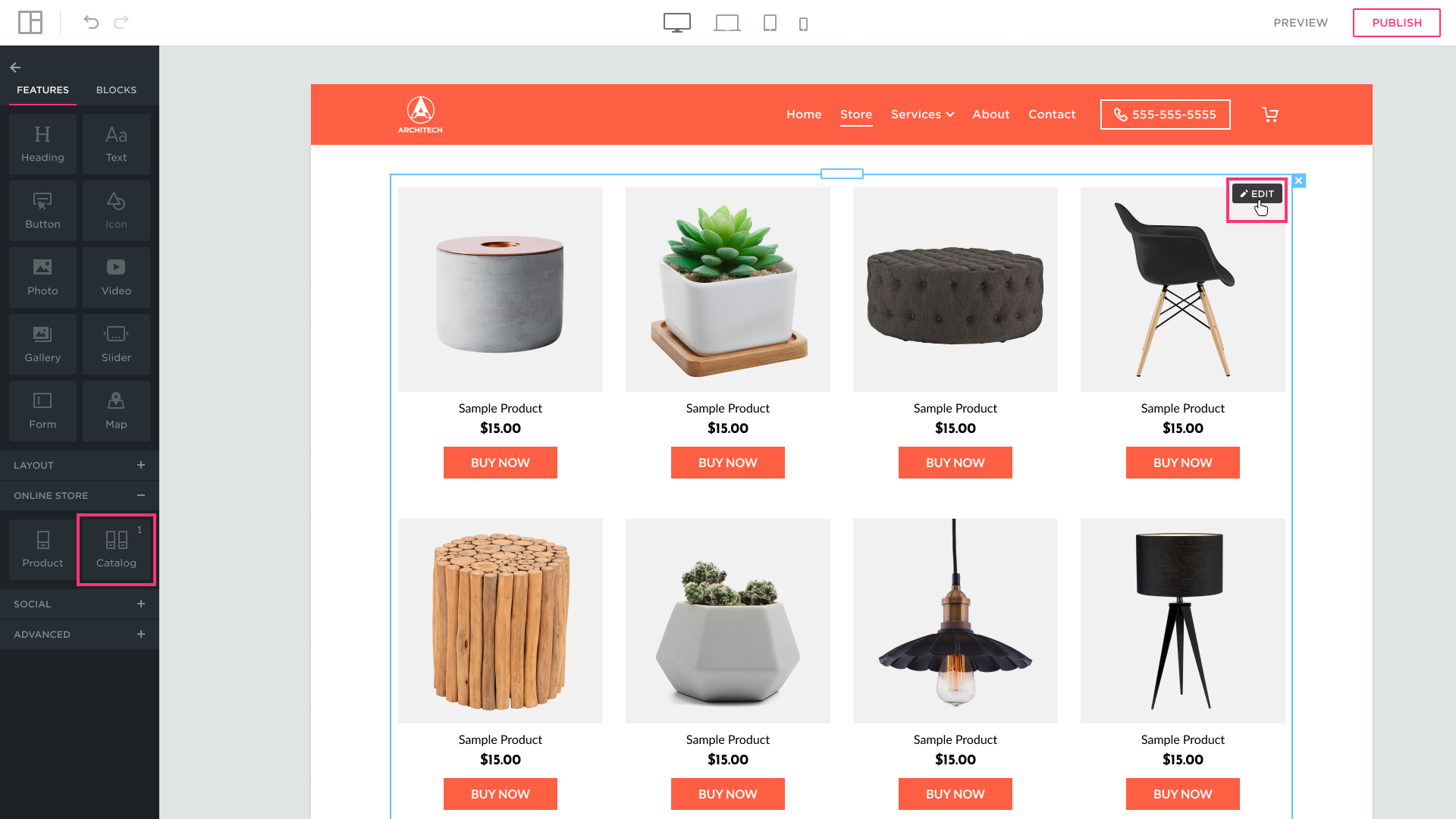
Task: Select the Photo feature tile
Action: point(42,278)
